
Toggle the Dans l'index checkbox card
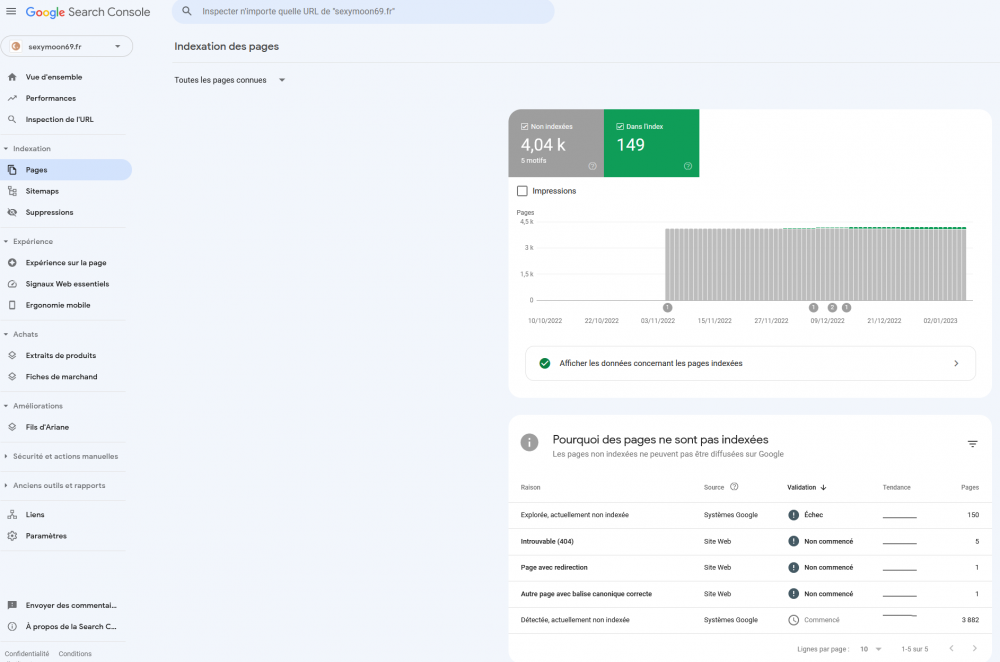(x=620, y=127)
